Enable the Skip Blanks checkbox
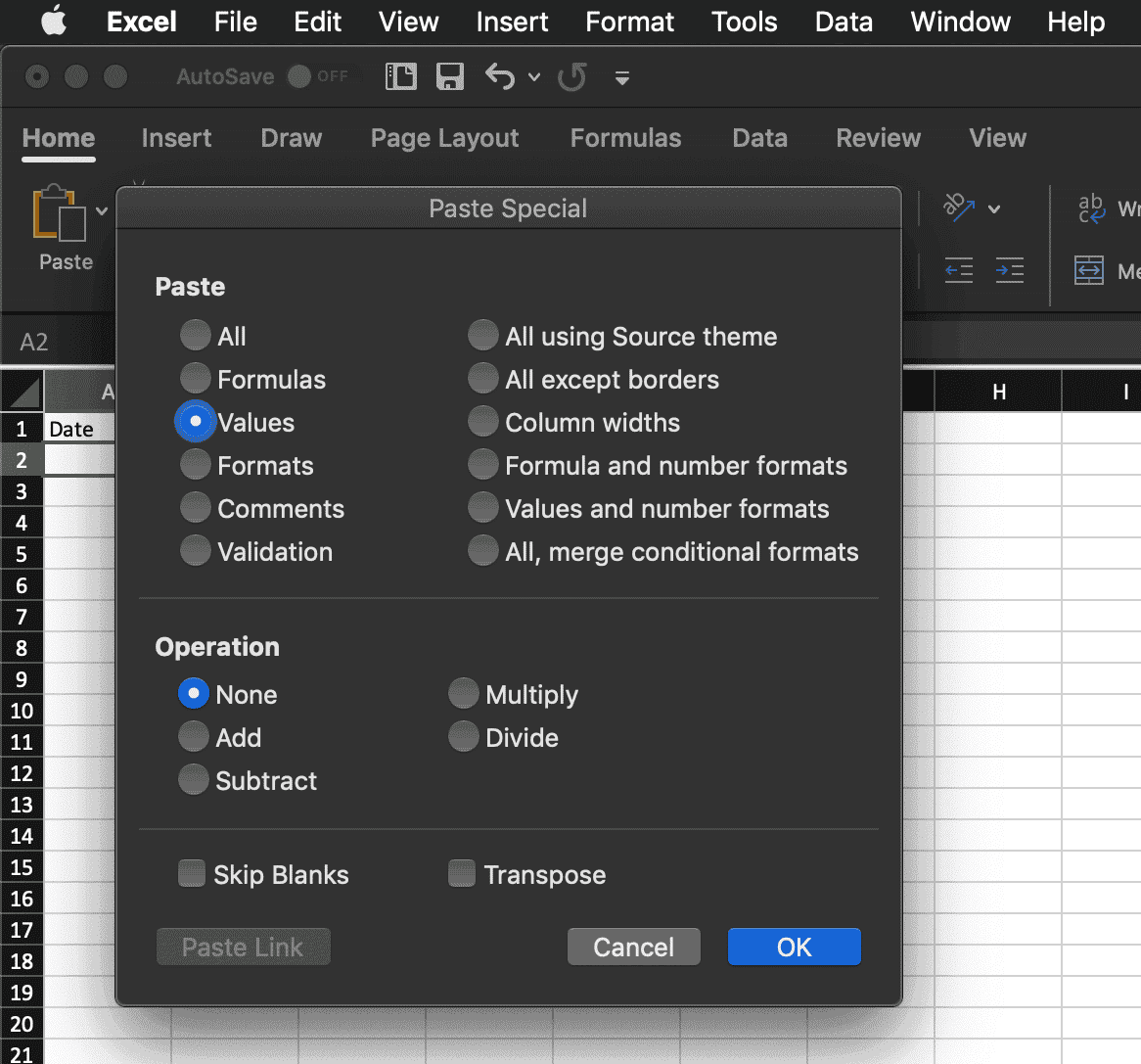Viewport: 1141px width, 1064px height. pos(192,873)
